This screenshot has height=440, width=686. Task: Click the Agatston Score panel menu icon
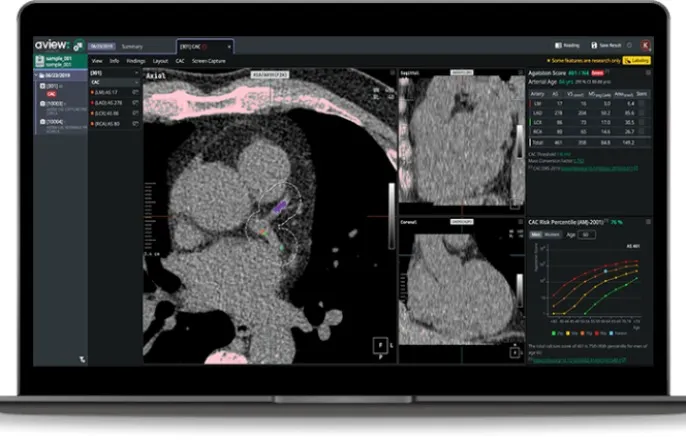(x=648, y=73)
